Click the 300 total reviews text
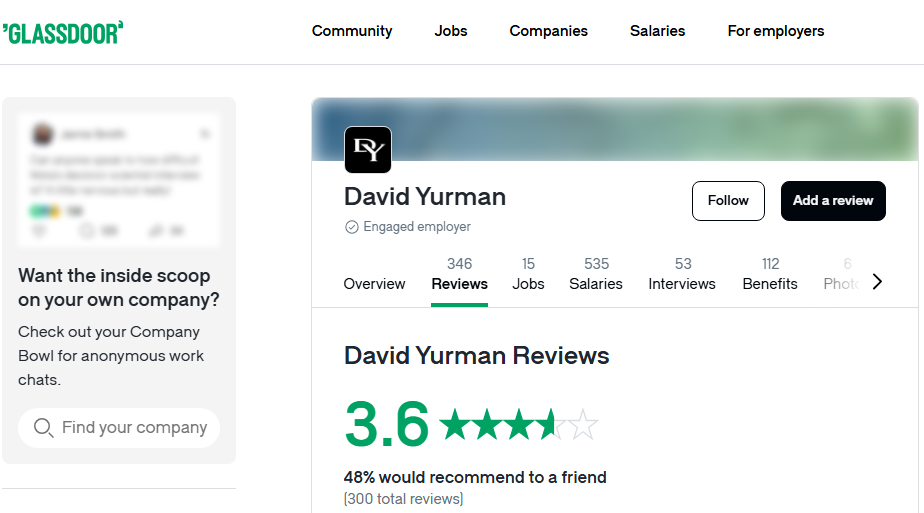924x513 pixels. [404, 499]
